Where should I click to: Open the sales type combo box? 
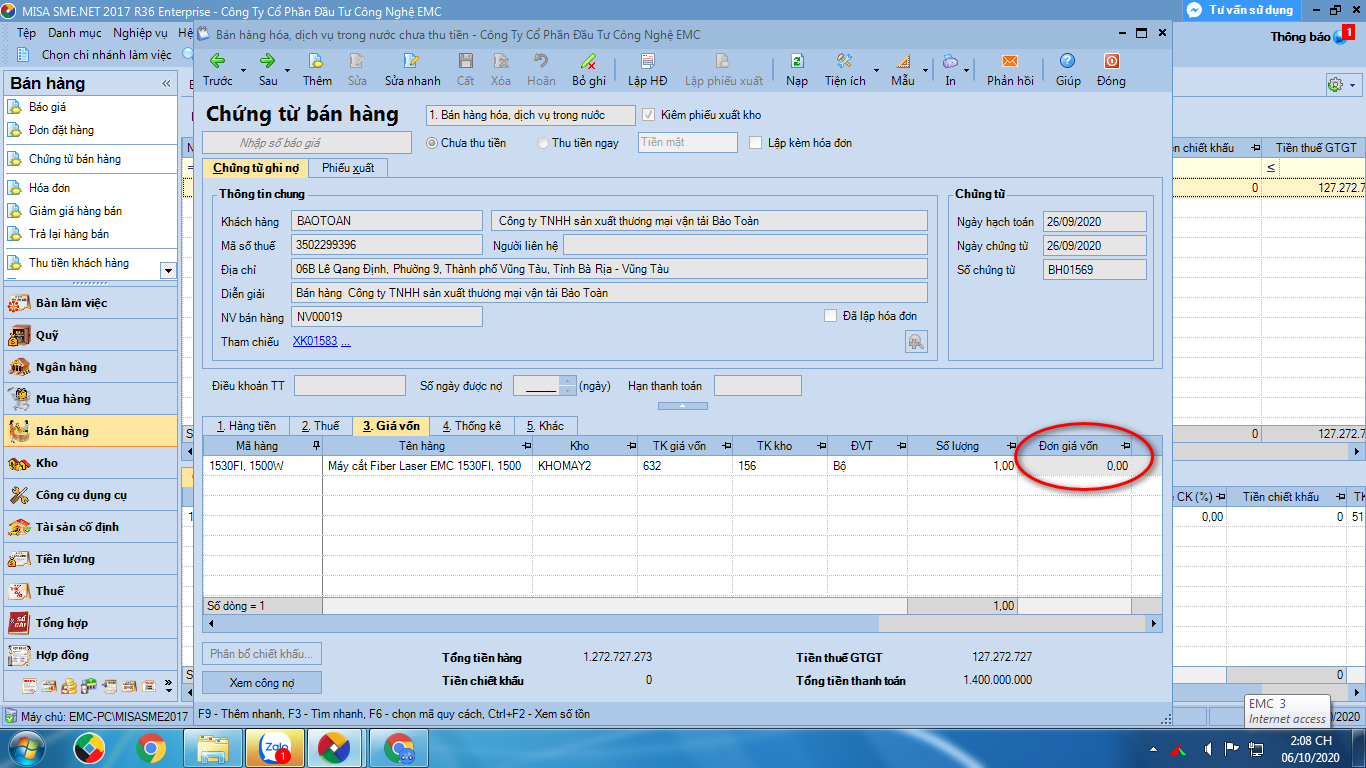coord(530,115)
